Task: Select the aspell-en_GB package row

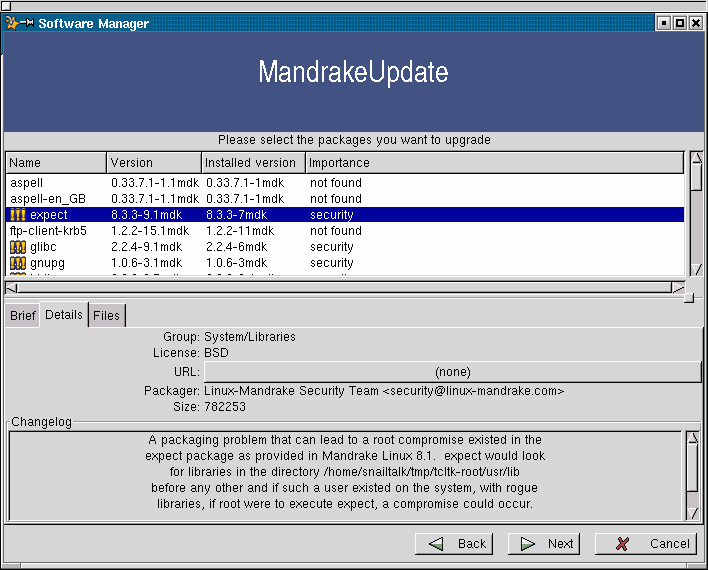Action: pos(345,199)
